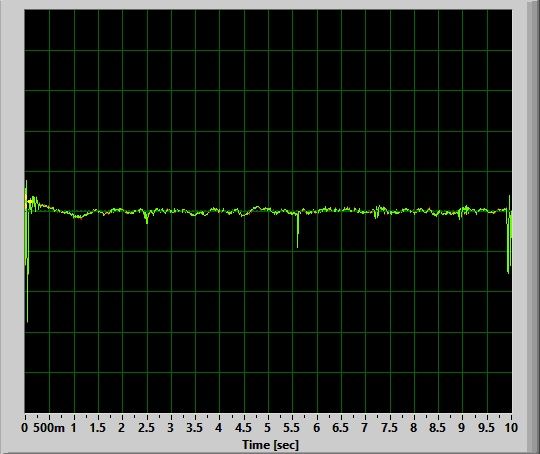Click the downward spike near 5.6 seconds
Image resolution: width=540 pixels, height=454 pixels.
point(298,231)
